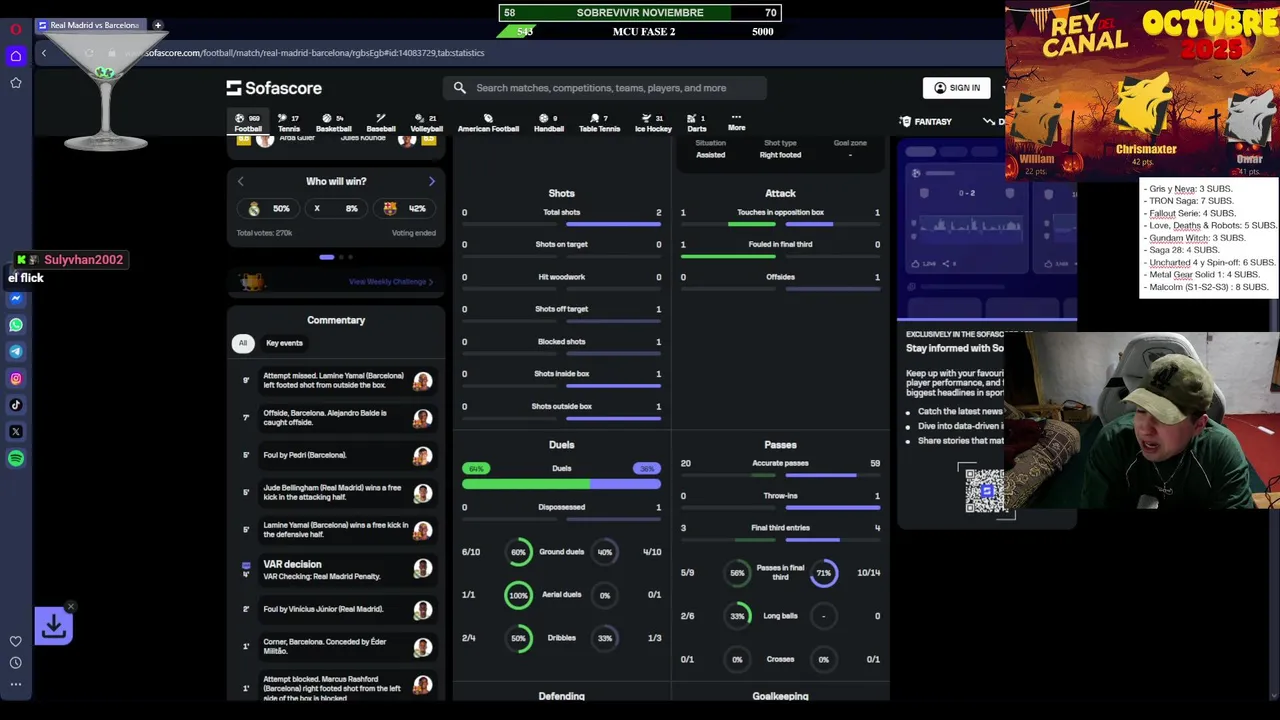Screen dimensions: 1280x720
Task: Open WhatsApp from the Opera sidebar
Action: [16, 325]
